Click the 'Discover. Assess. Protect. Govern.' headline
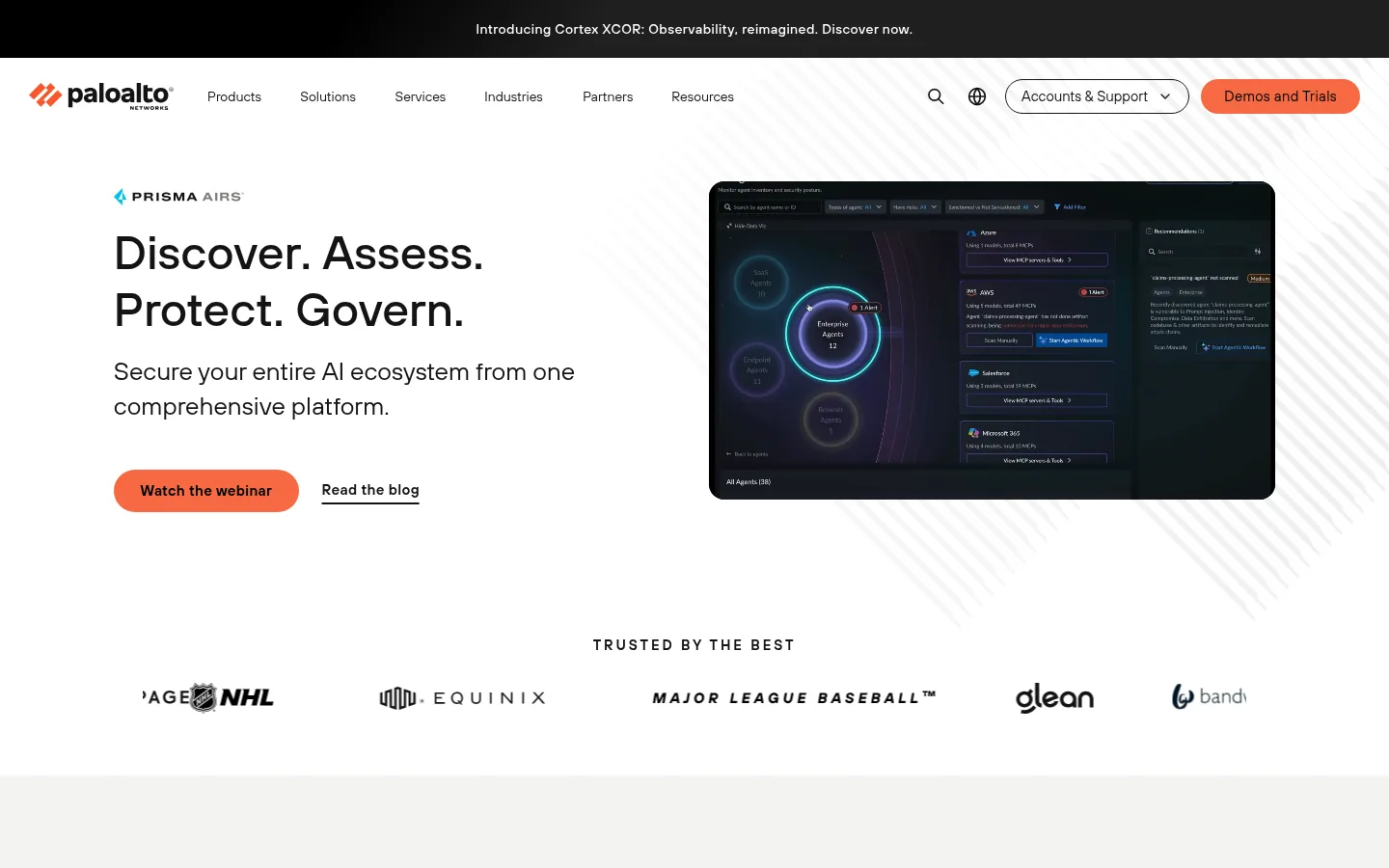The width and height of the screenshot is (1389, 868). pyautogui.click(x=299, y=282)
